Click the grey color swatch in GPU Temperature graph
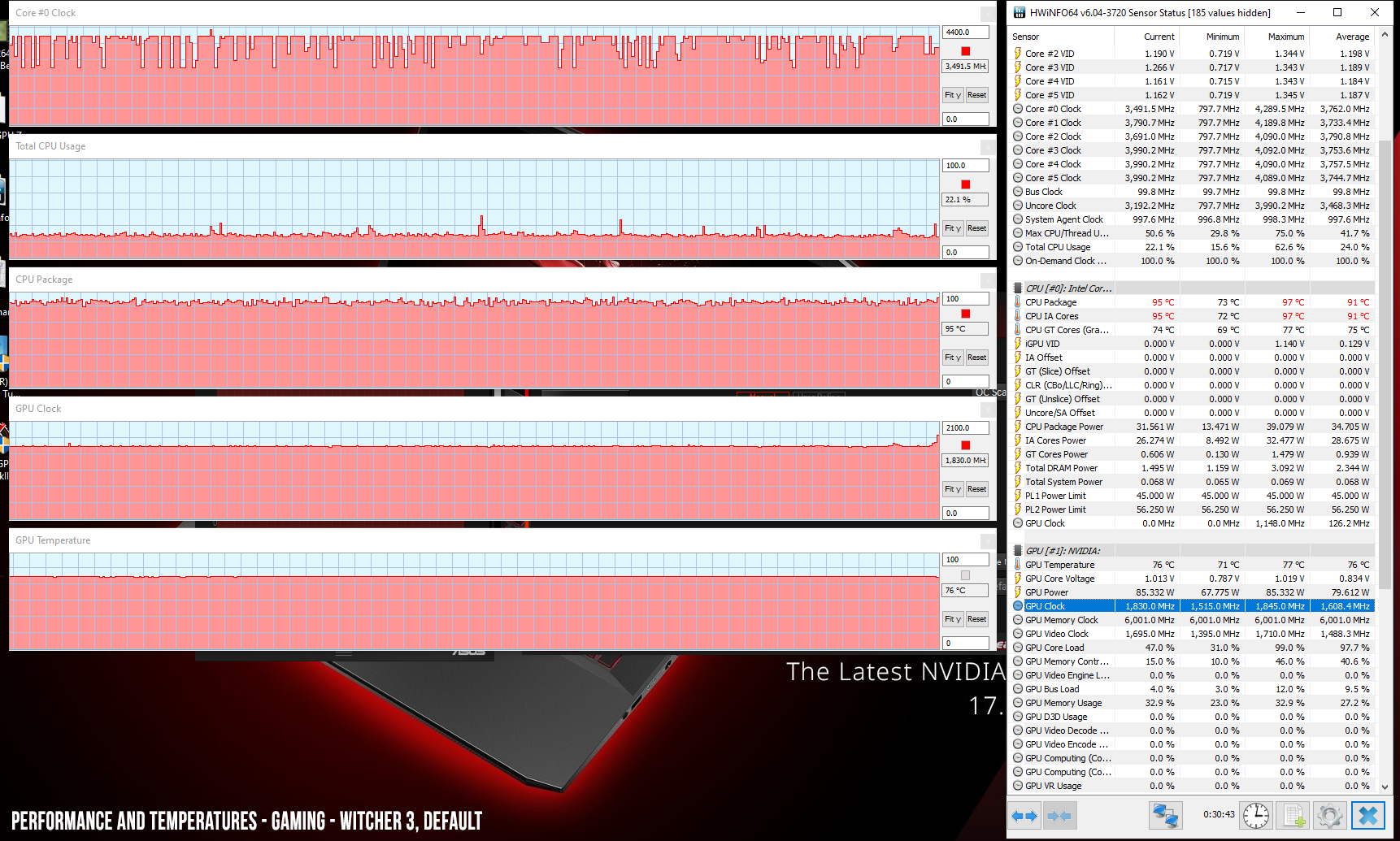Viewport: 1400px width, 841px height. (966, 575)
